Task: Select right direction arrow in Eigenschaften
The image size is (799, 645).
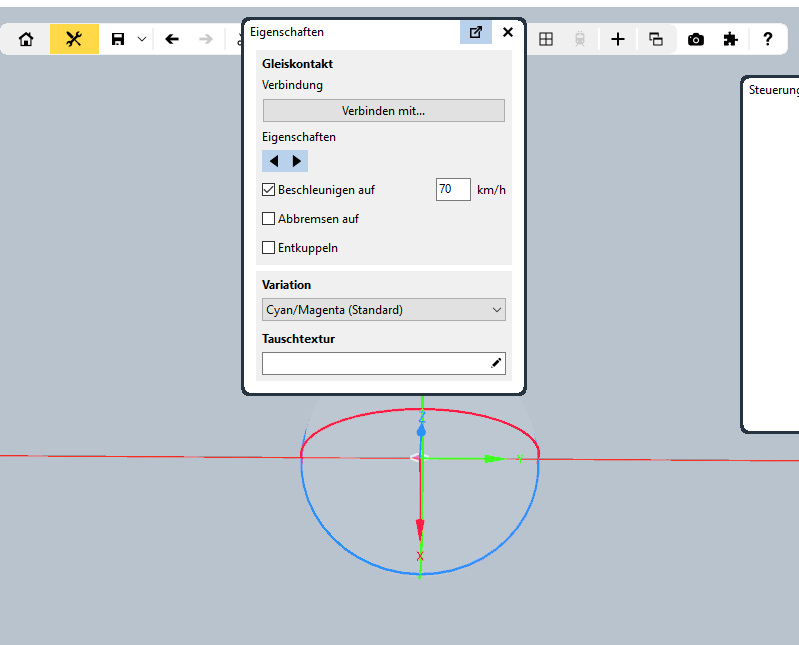Action: point(297,161)
